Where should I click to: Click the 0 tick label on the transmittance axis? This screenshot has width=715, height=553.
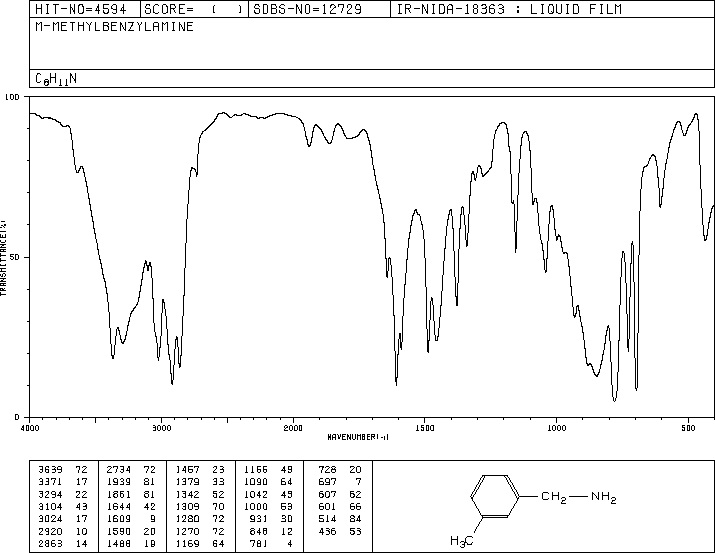tap(17, 417)
